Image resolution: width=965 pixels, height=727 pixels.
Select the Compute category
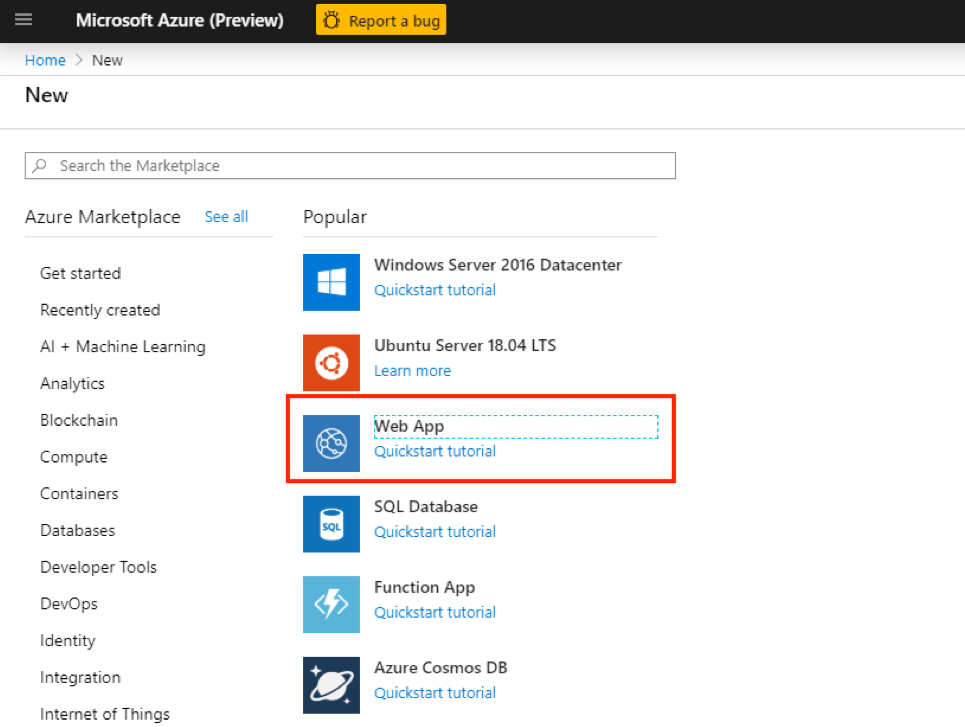[x=73, y=457]
